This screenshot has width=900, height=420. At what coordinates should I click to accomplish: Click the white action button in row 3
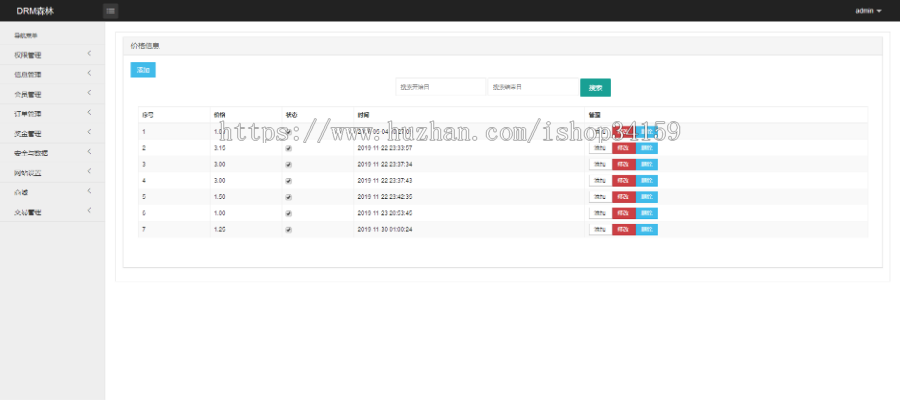[600, 165]
